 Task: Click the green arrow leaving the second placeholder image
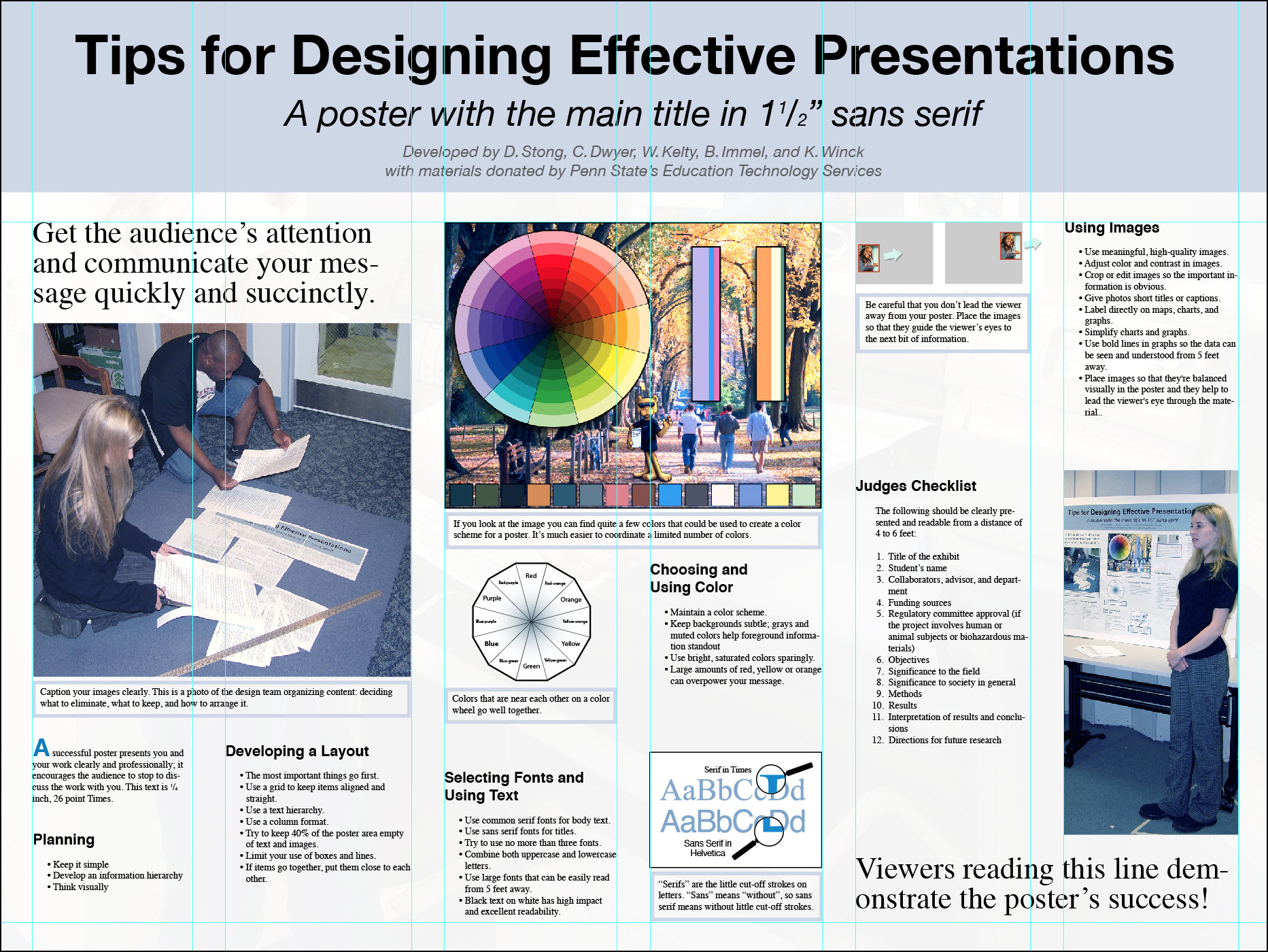[x=1033, y=243]
